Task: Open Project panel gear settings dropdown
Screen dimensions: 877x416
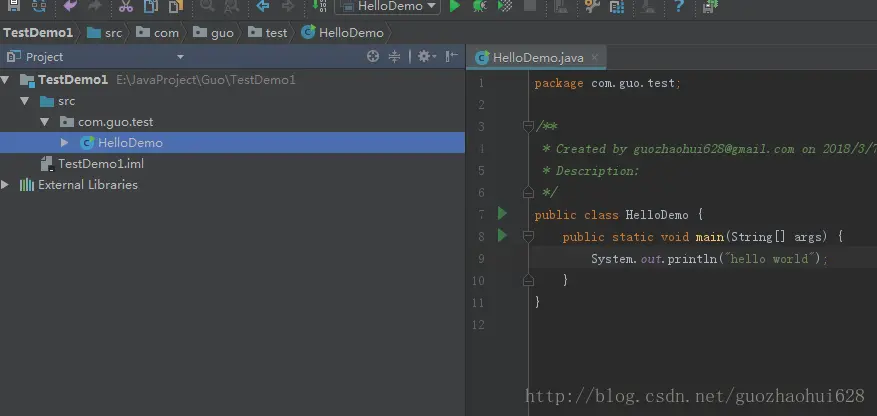Action: click(427, 56)
